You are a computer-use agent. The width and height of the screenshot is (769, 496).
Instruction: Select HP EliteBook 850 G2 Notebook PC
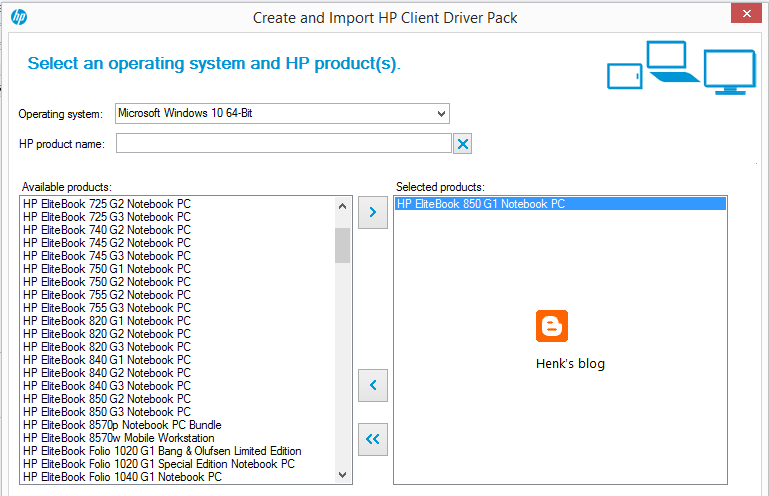(x=107, y=399)
